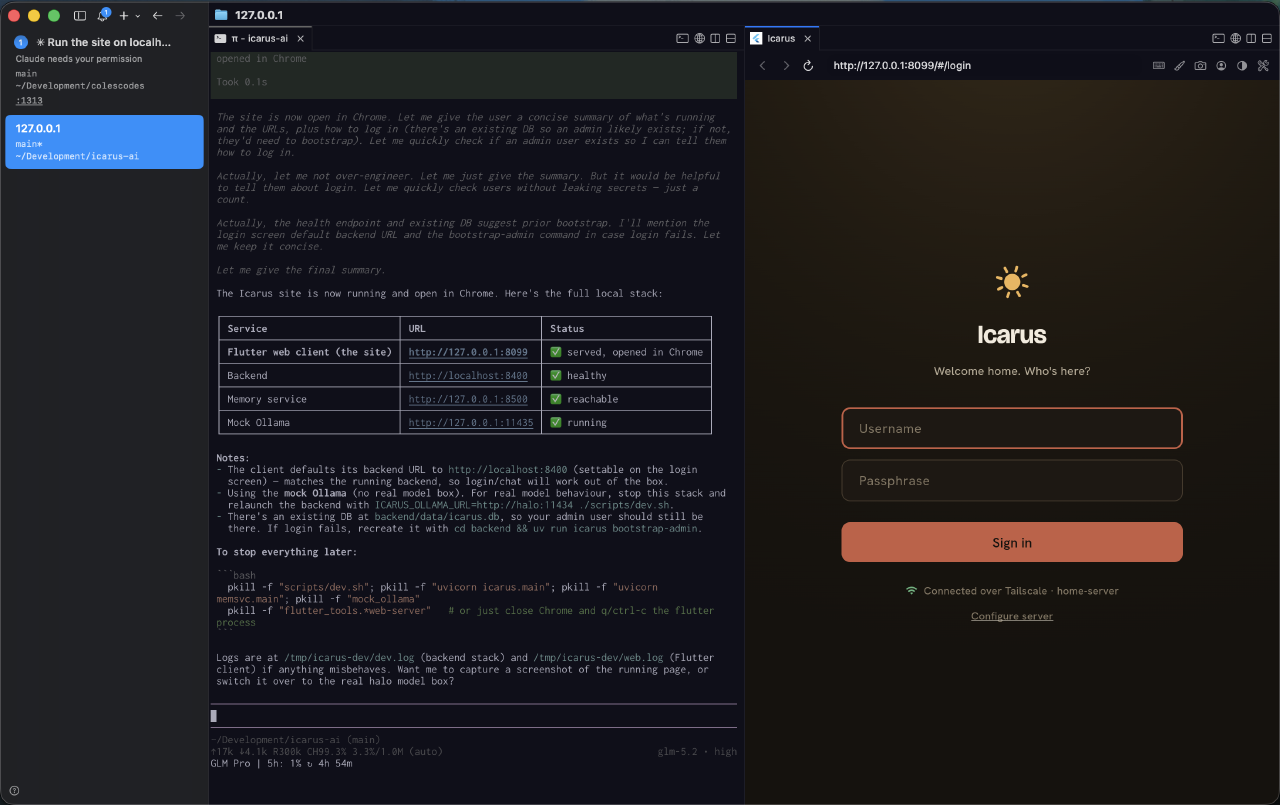This screenshot has width=1280, height=805.
Task: Click the terminal input prompt line
Action: [473, 715]
